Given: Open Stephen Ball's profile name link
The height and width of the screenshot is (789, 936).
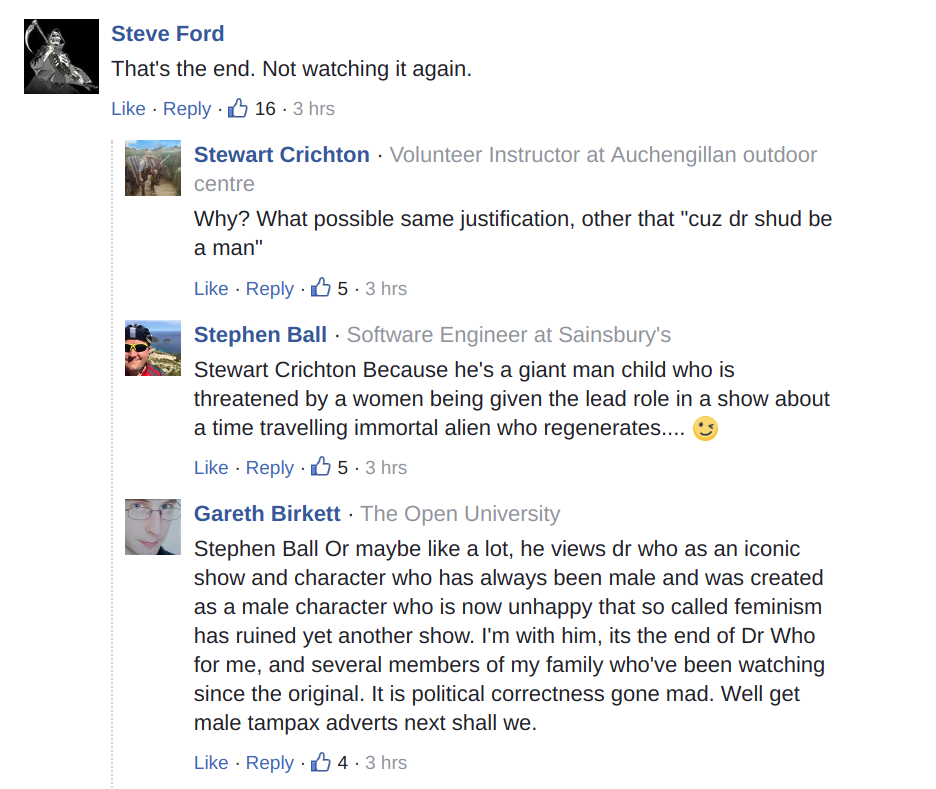Looking at the screenshot, I should coord(260,335).
